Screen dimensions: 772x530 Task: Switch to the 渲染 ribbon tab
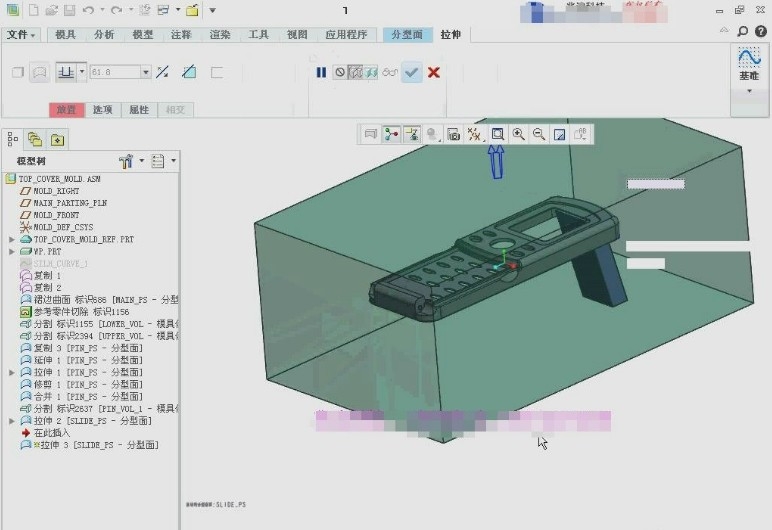coord(220,34)
